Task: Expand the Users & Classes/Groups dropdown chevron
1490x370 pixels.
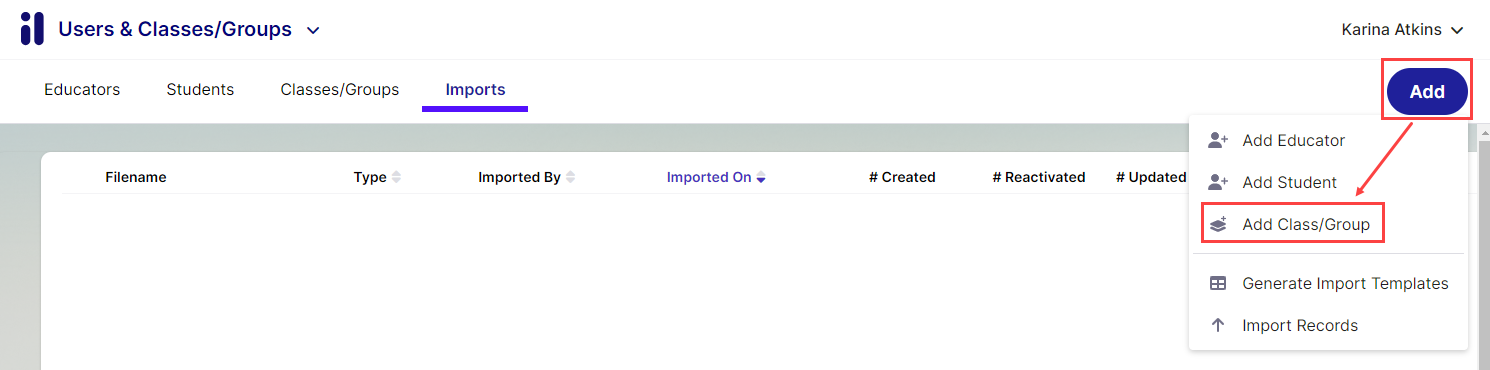Action: (x=313, y=30)
